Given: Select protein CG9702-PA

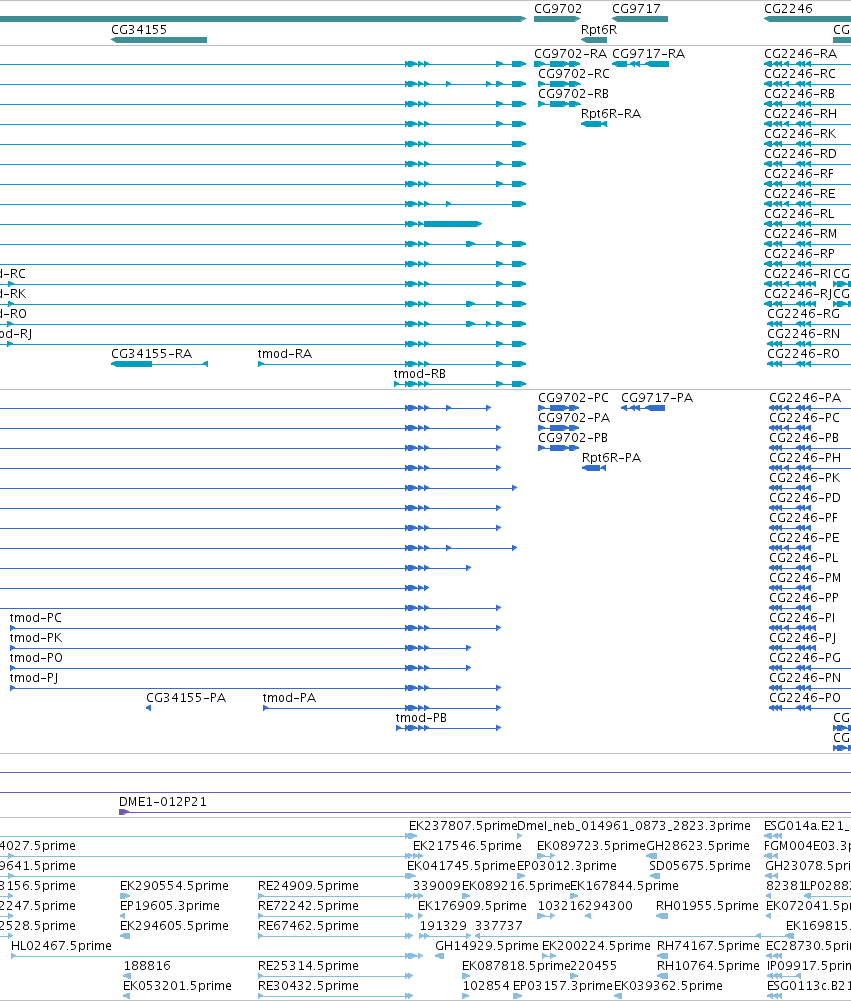Looking at the screenshot, I should 574,418.
